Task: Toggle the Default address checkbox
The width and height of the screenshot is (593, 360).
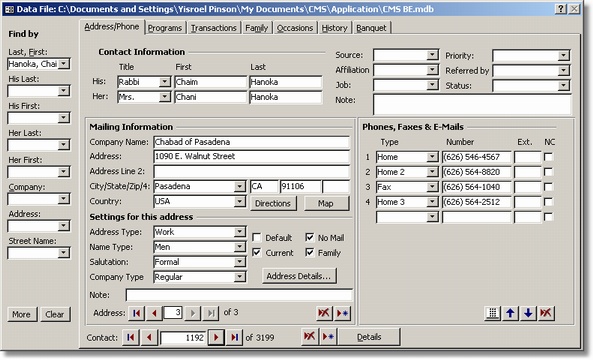Action: 256,237
